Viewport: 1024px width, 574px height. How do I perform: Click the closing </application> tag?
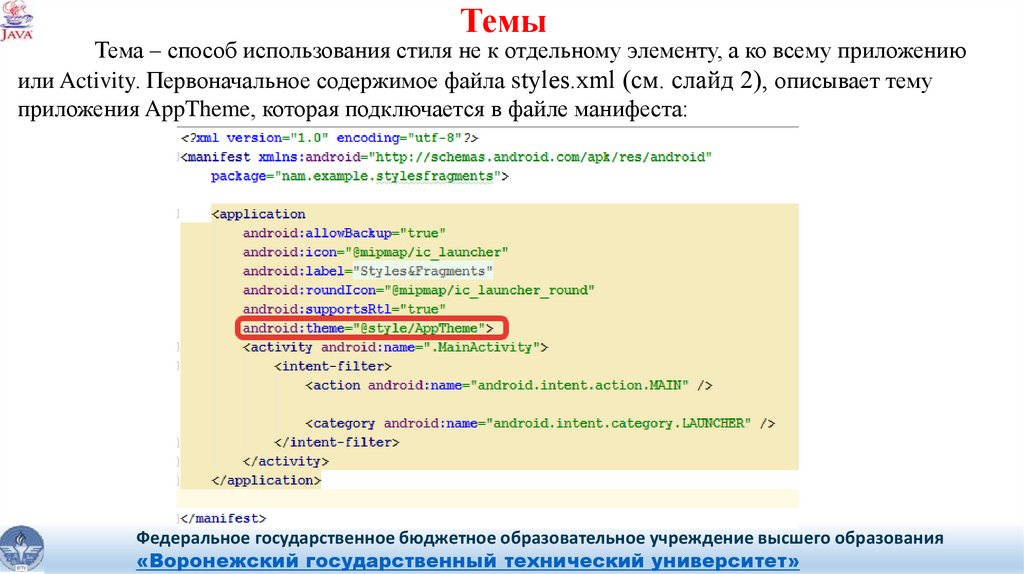tap(266, 480)
